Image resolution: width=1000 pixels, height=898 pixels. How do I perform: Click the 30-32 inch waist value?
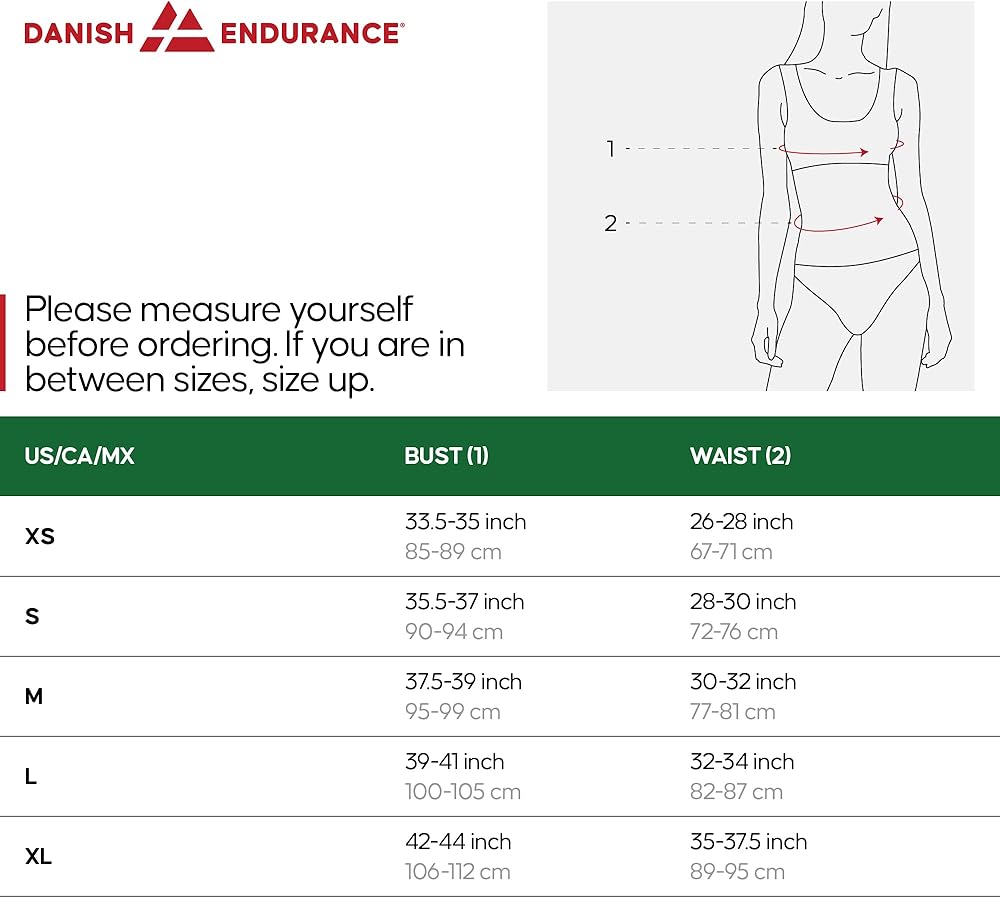click(x=743, y=682)
